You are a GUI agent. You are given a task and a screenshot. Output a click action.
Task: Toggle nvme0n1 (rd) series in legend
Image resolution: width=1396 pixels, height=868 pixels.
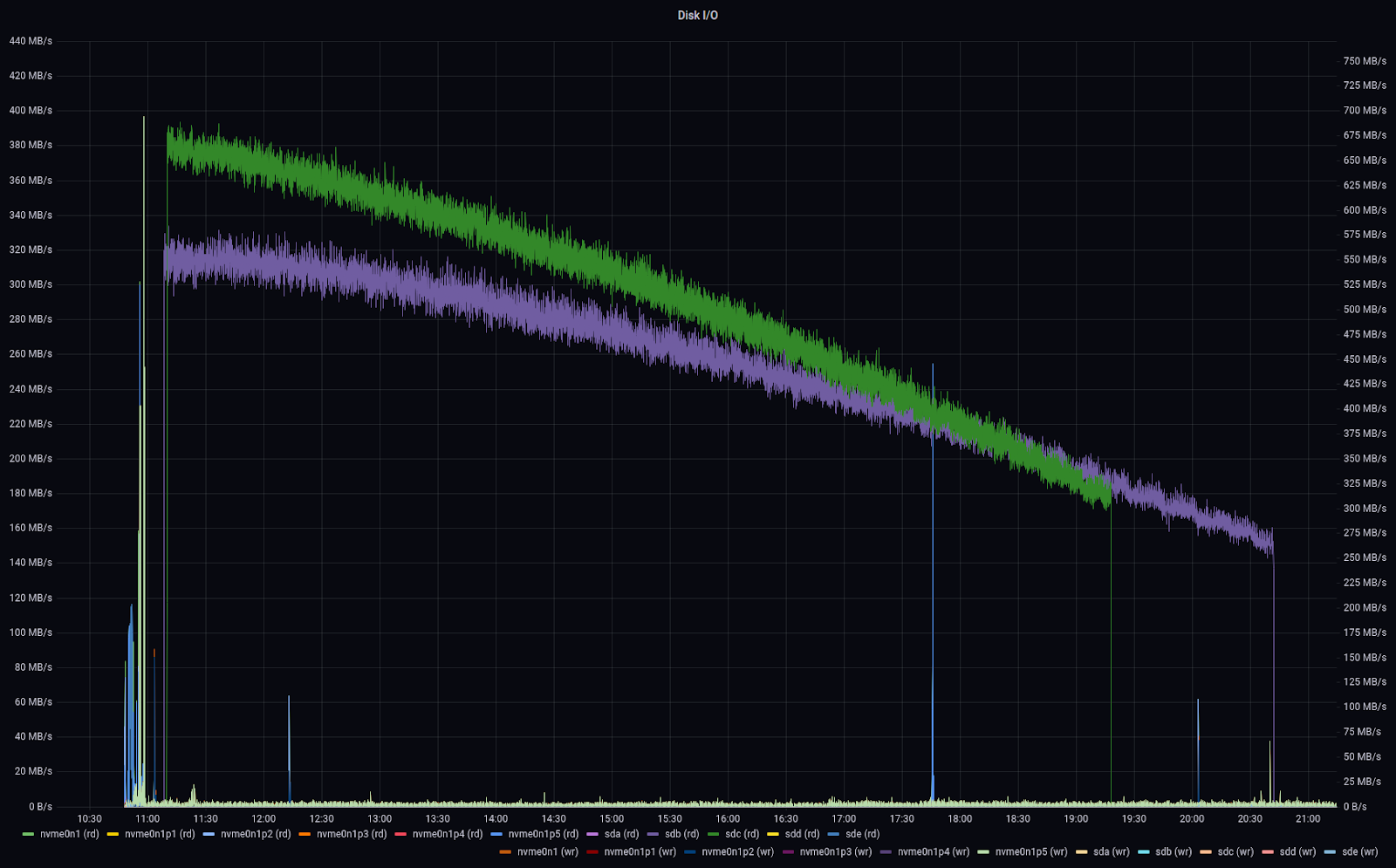pos(69,834)
